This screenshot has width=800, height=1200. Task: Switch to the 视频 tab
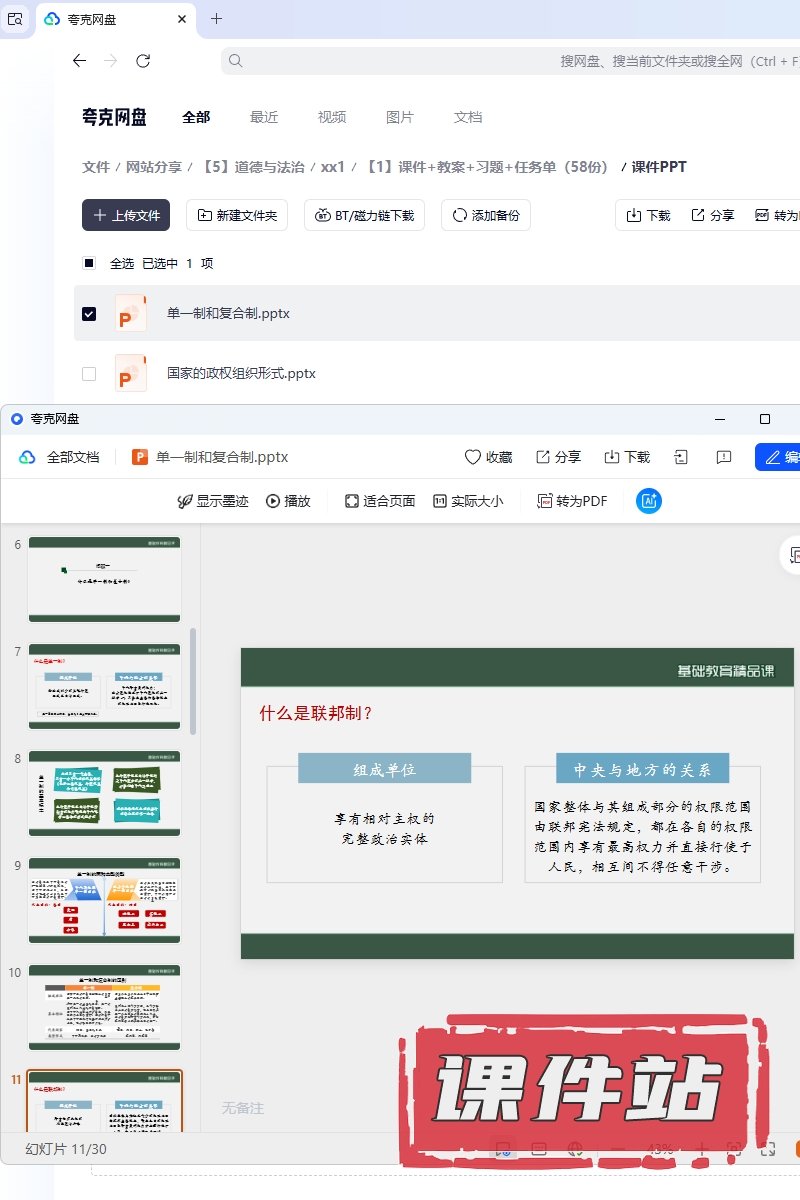(332, 117)
